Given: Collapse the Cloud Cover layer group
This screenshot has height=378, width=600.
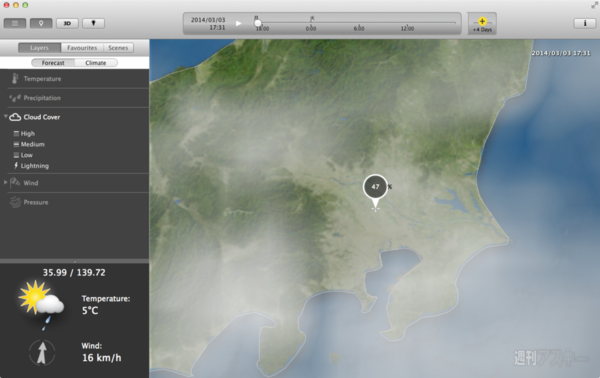Looking at the screenshot, I should tap(6, 116).
